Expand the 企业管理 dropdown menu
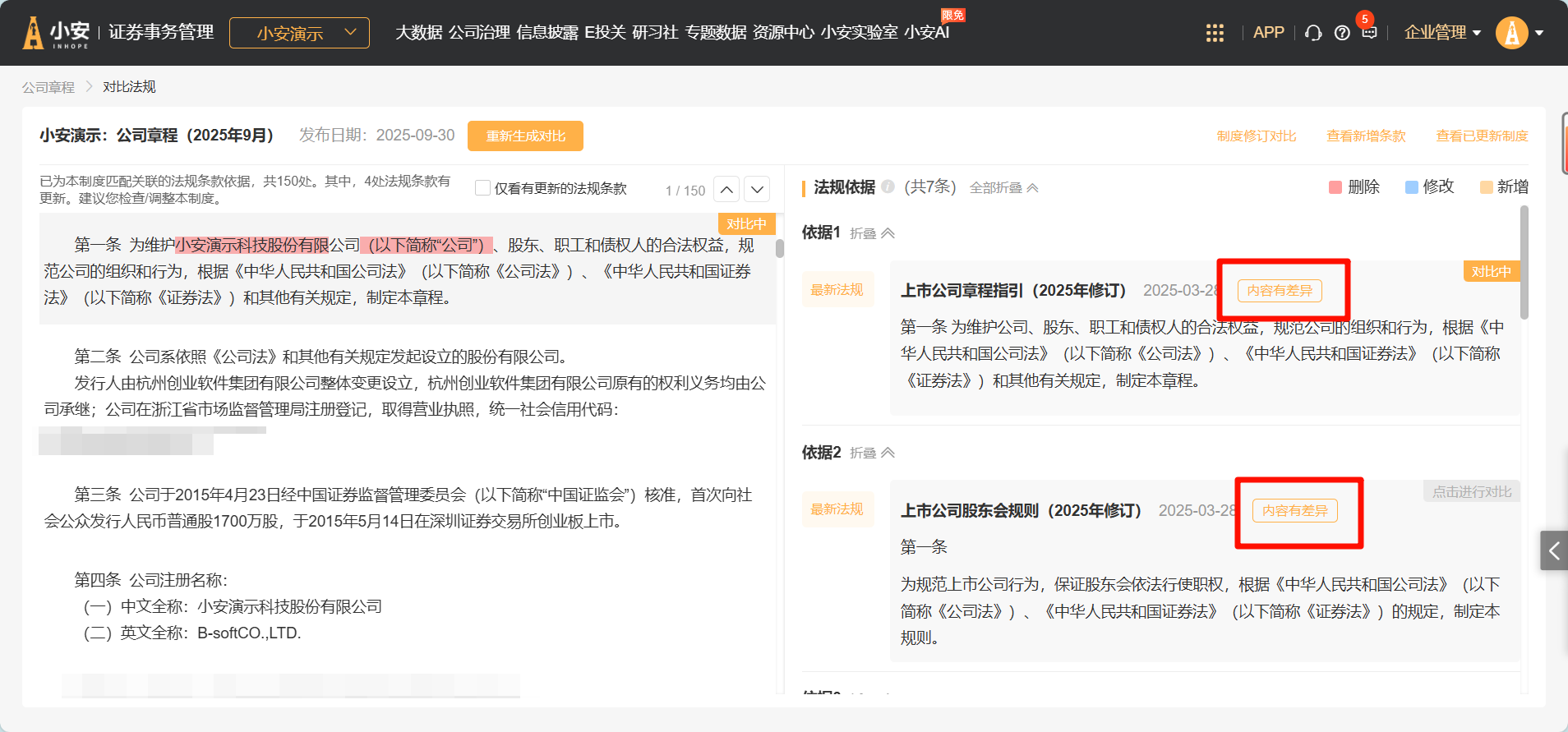Image resolution: width=1568 pixels, height=732 pixels. (x=1442, y=33)
